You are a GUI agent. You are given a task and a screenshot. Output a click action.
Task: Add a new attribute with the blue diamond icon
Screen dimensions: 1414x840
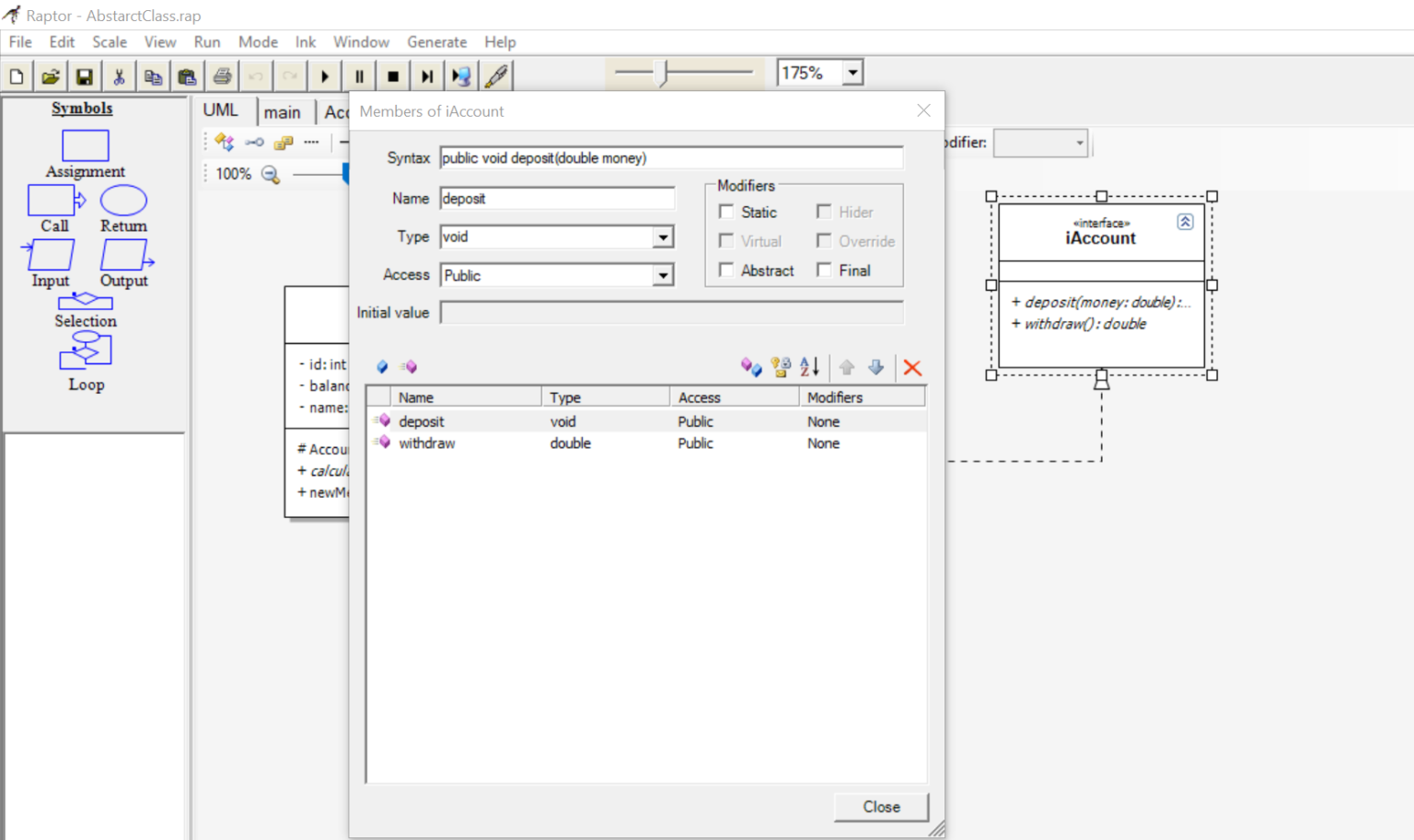[381, 366]
